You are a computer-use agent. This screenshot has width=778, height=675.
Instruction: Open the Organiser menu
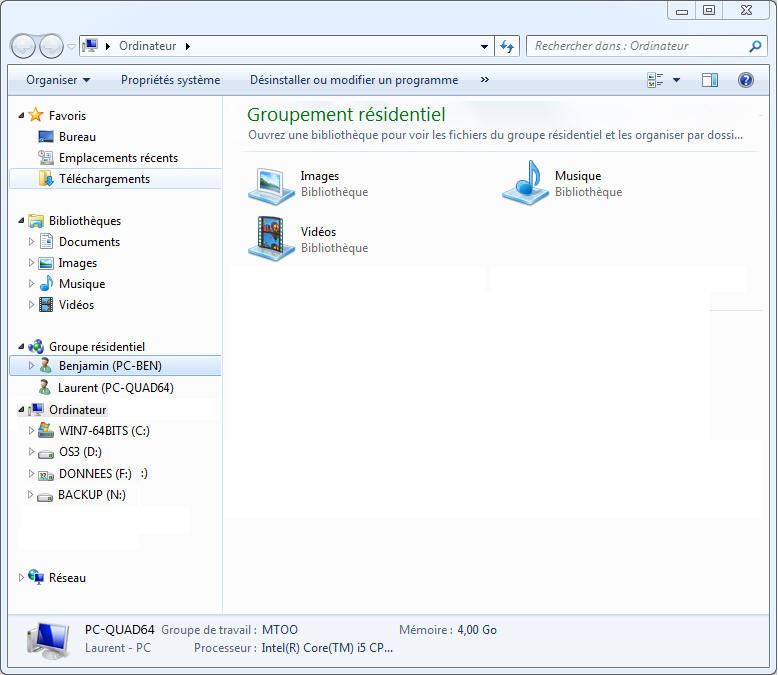pos(58,80)
